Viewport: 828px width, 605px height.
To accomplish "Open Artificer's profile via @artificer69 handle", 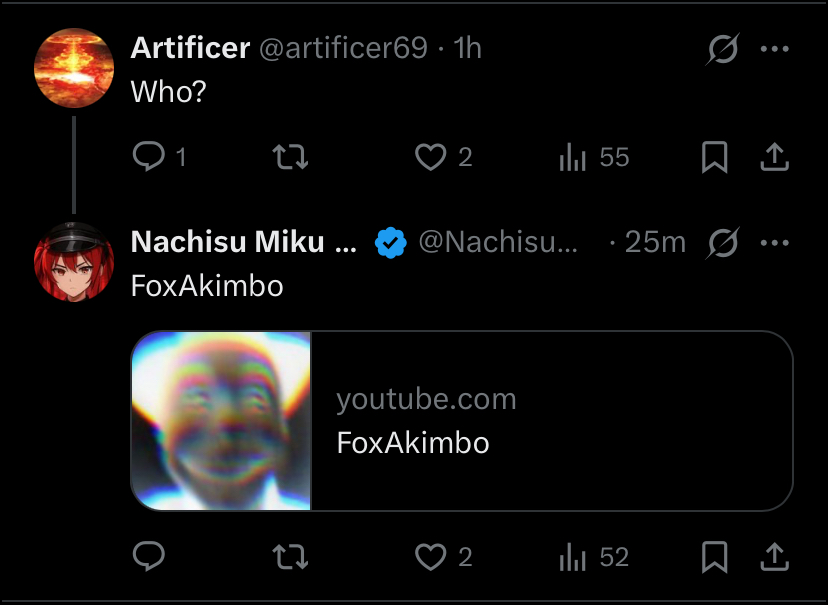I will tap(343, 49).
